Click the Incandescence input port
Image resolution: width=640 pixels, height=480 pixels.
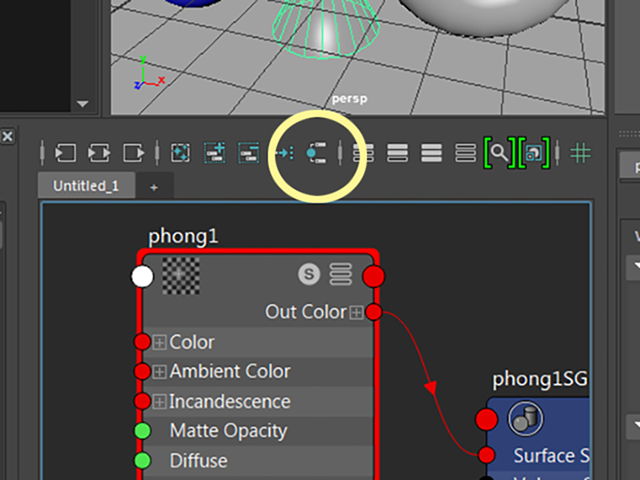click(x=142, y=401)
